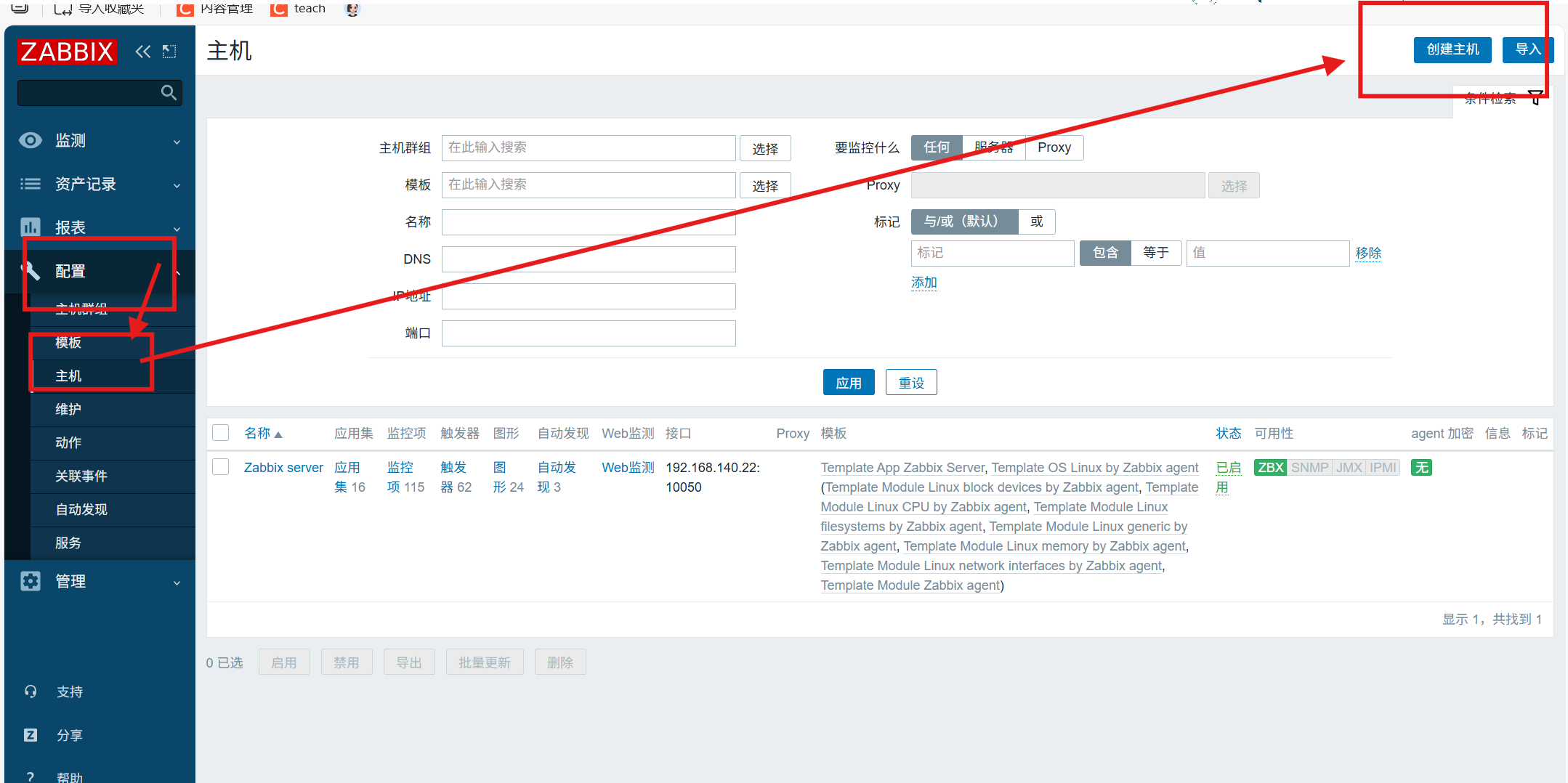Sort hosts by 名称 column
The height and width of the screenshot is (783, 1568).
263,434
